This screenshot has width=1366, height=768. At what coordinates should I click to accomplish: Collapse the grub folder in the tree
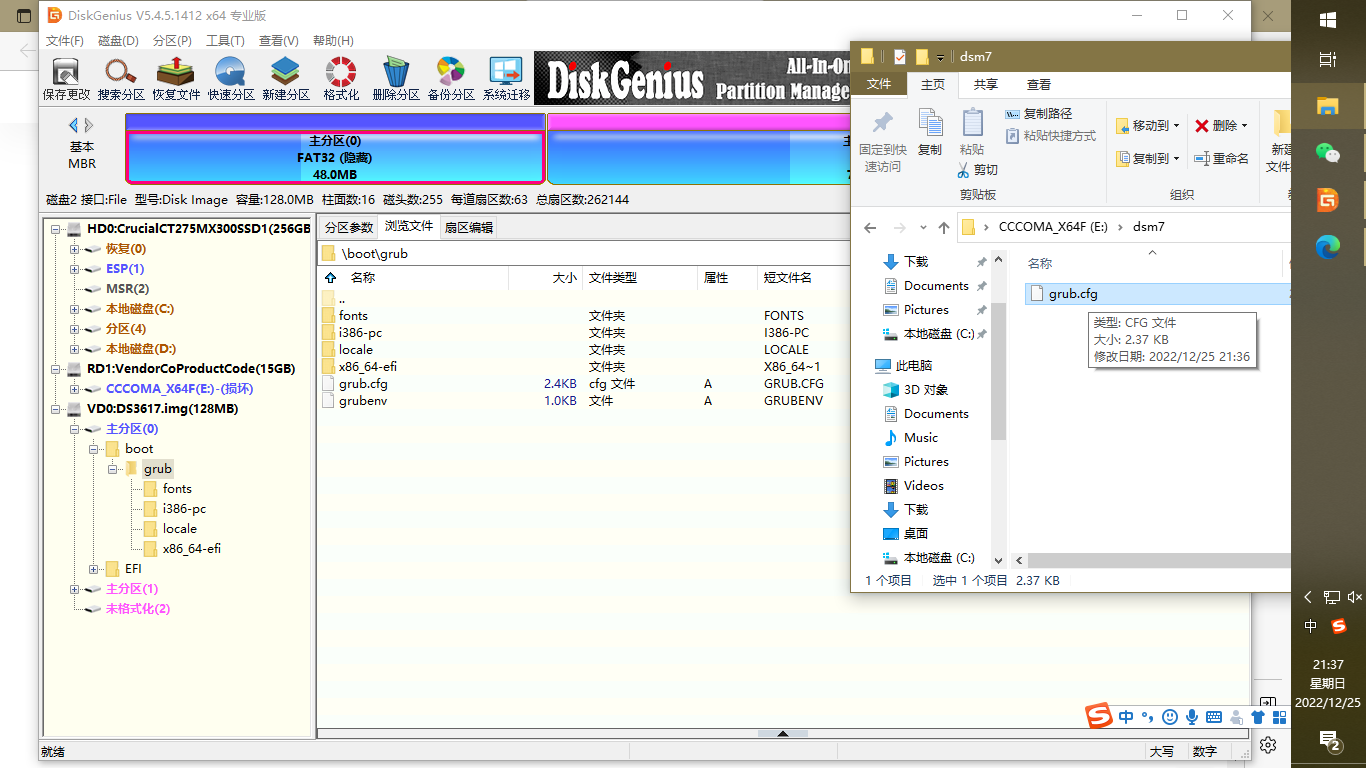[113, 468]
